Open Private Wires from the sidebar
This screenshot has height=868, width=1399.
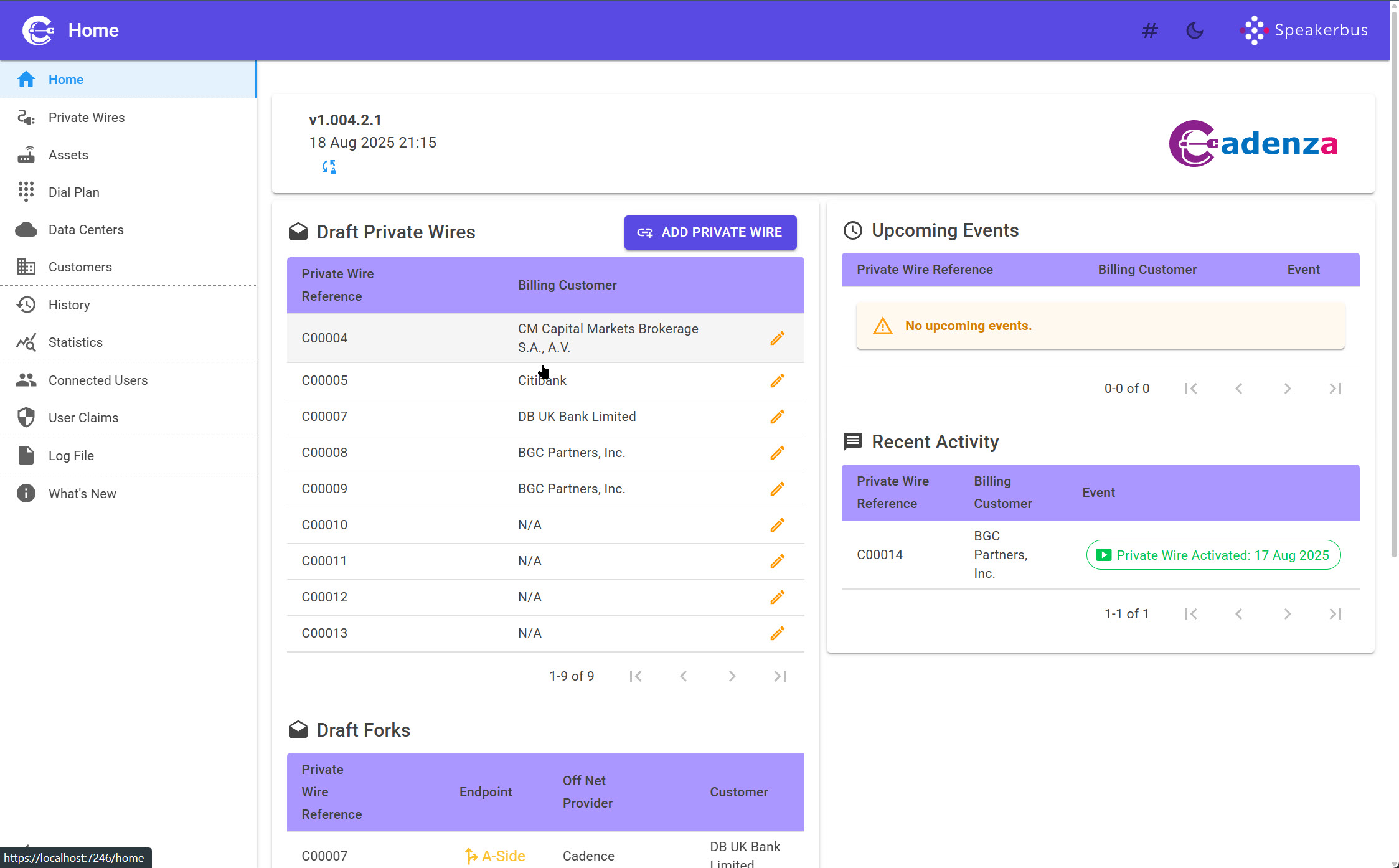pos(86,117)
